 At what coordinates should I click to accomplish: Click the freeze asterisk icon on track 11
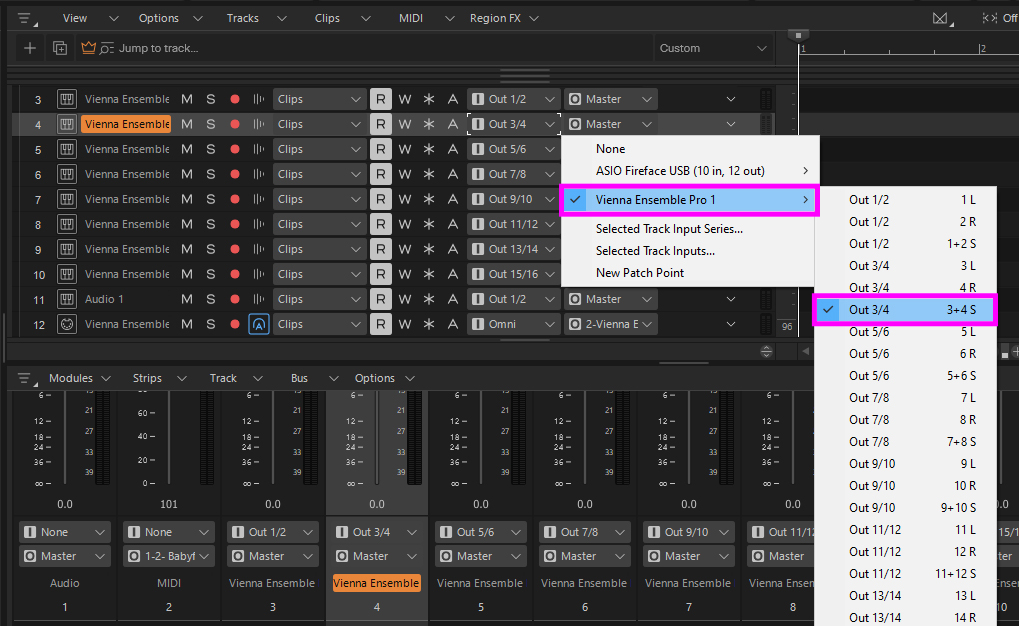point(429,300)
